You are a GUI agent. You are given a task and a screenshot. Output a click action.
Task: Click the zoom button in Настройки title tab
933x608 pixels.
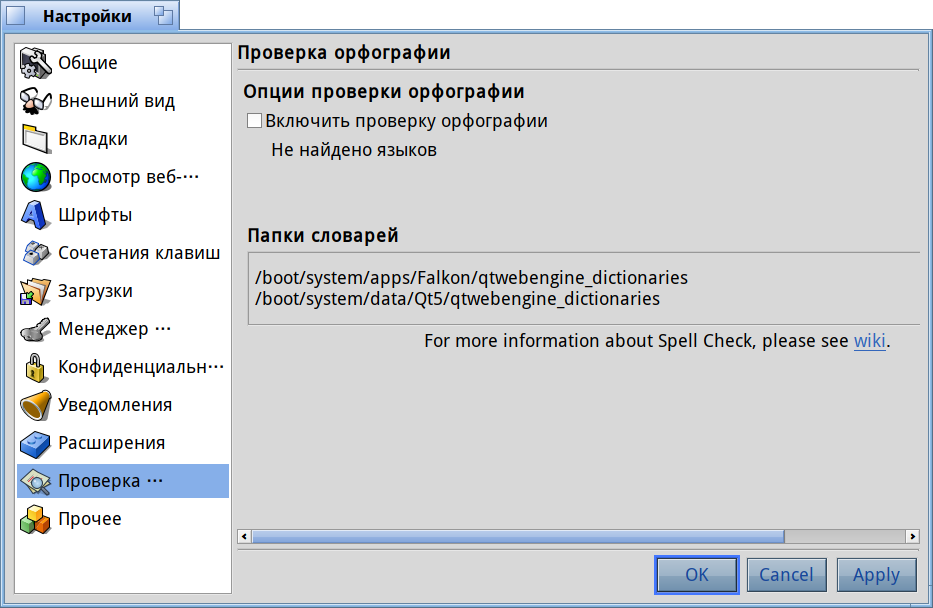pos(163,15)
